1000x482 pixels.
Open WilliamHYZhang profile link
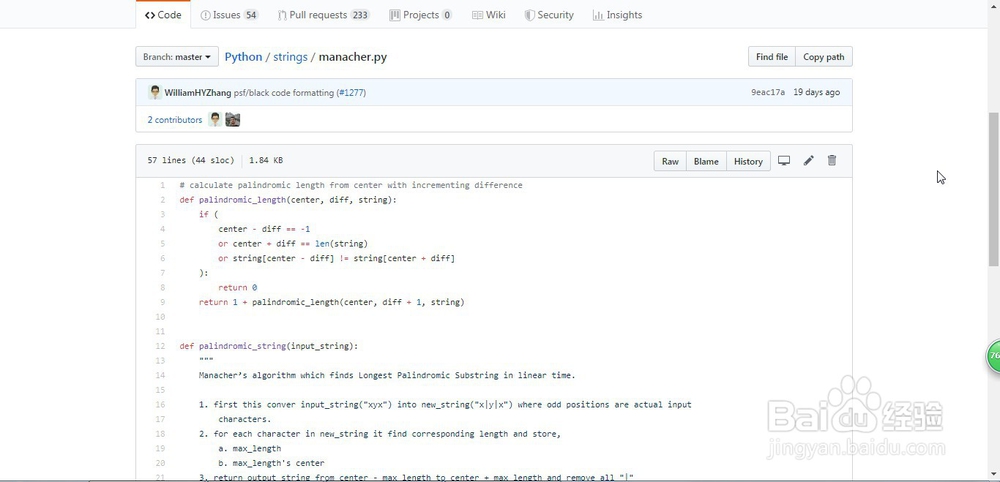(x=198, y=93)
